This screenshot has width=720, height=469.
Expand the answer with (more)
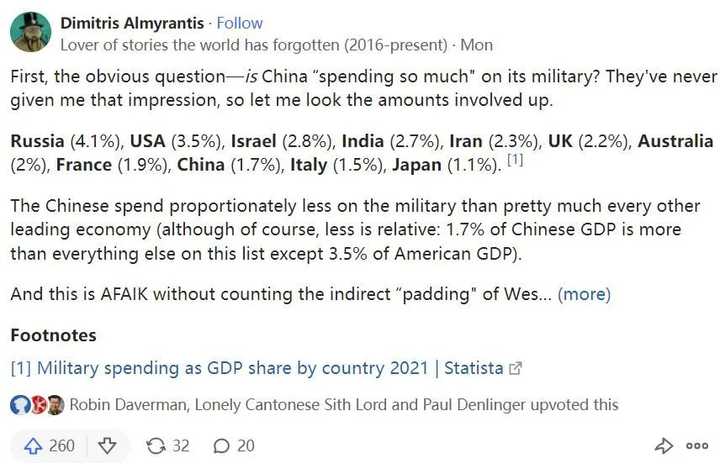coord(584,294)
